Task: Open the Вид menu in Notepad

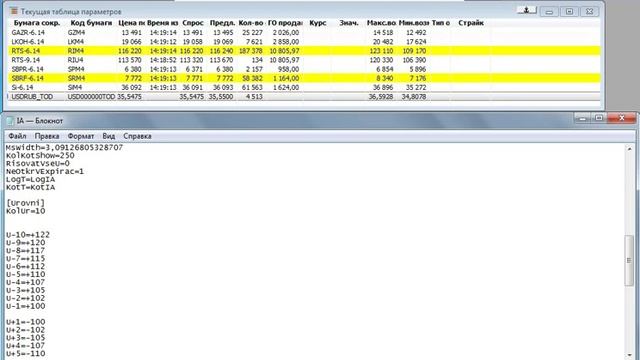Action: [109, 136]
